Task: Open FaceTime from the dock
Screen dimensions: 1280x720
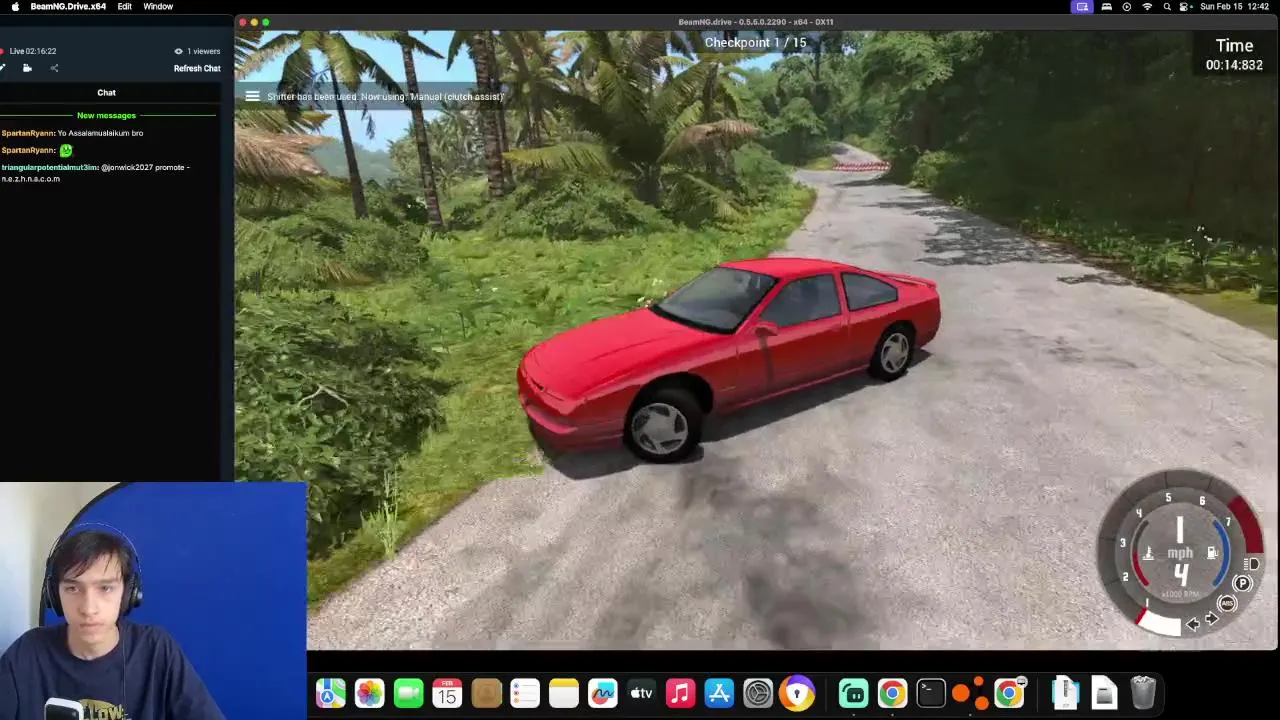Action: click(x=408, y=693)
